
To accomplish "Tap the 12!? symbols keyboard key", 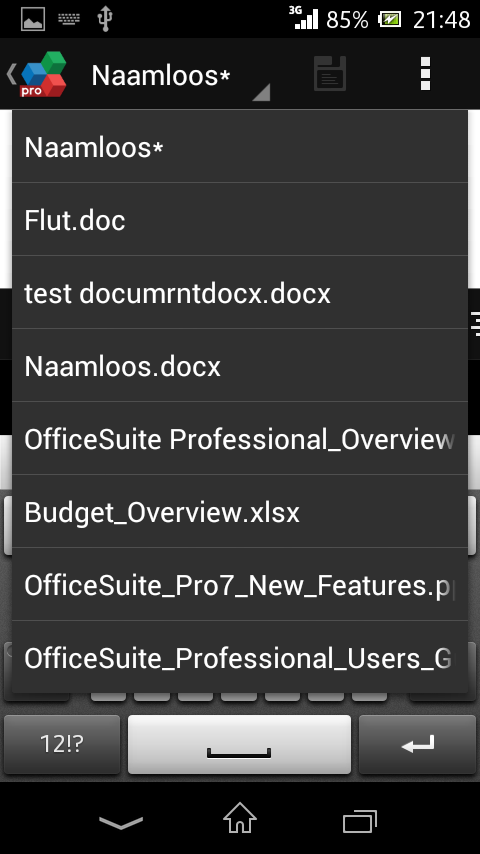I will coord(62,744).
